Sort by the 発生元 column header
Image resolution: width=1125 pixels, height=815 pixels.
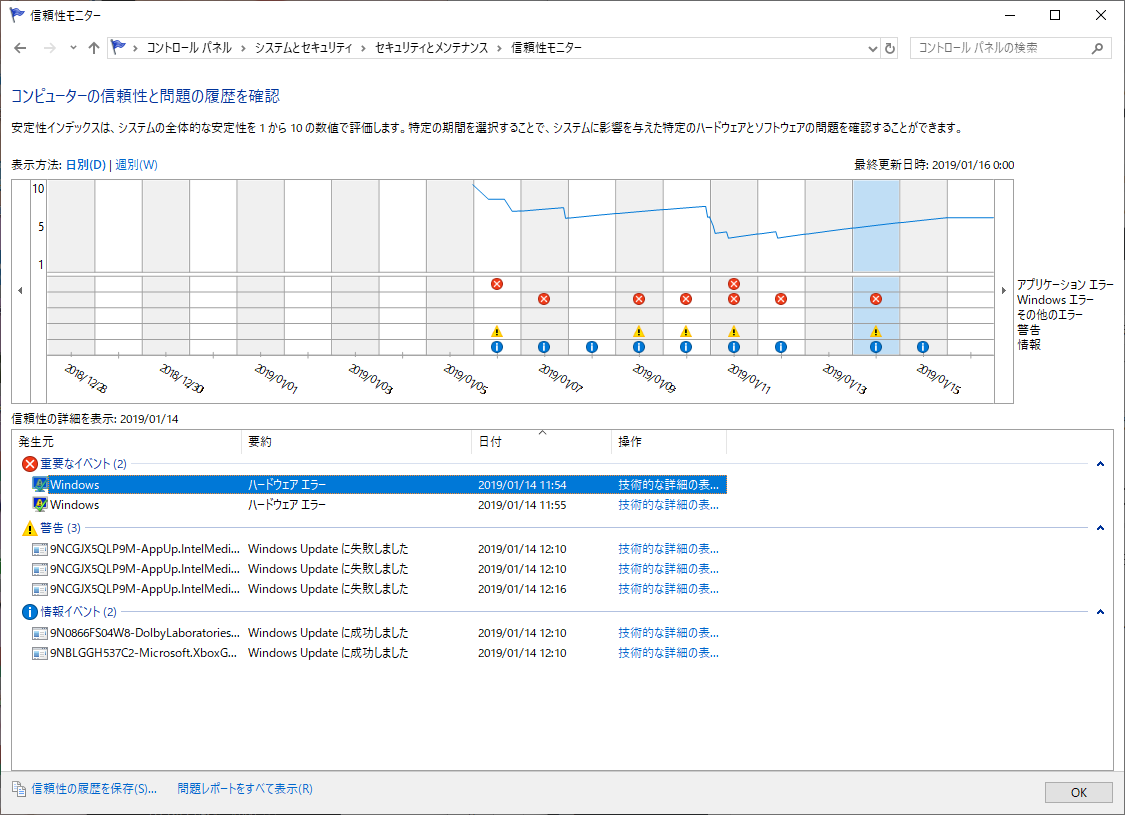tap(127, 441)
